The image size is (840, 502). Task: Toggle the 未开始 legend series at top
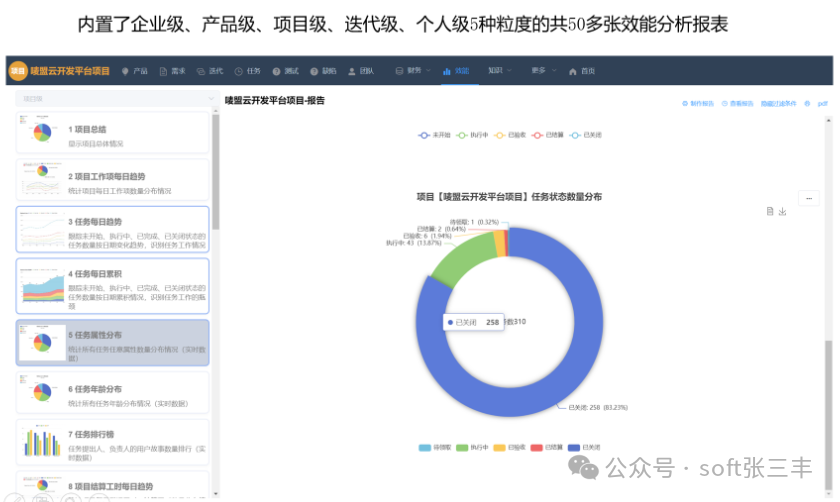pos(431,135)
